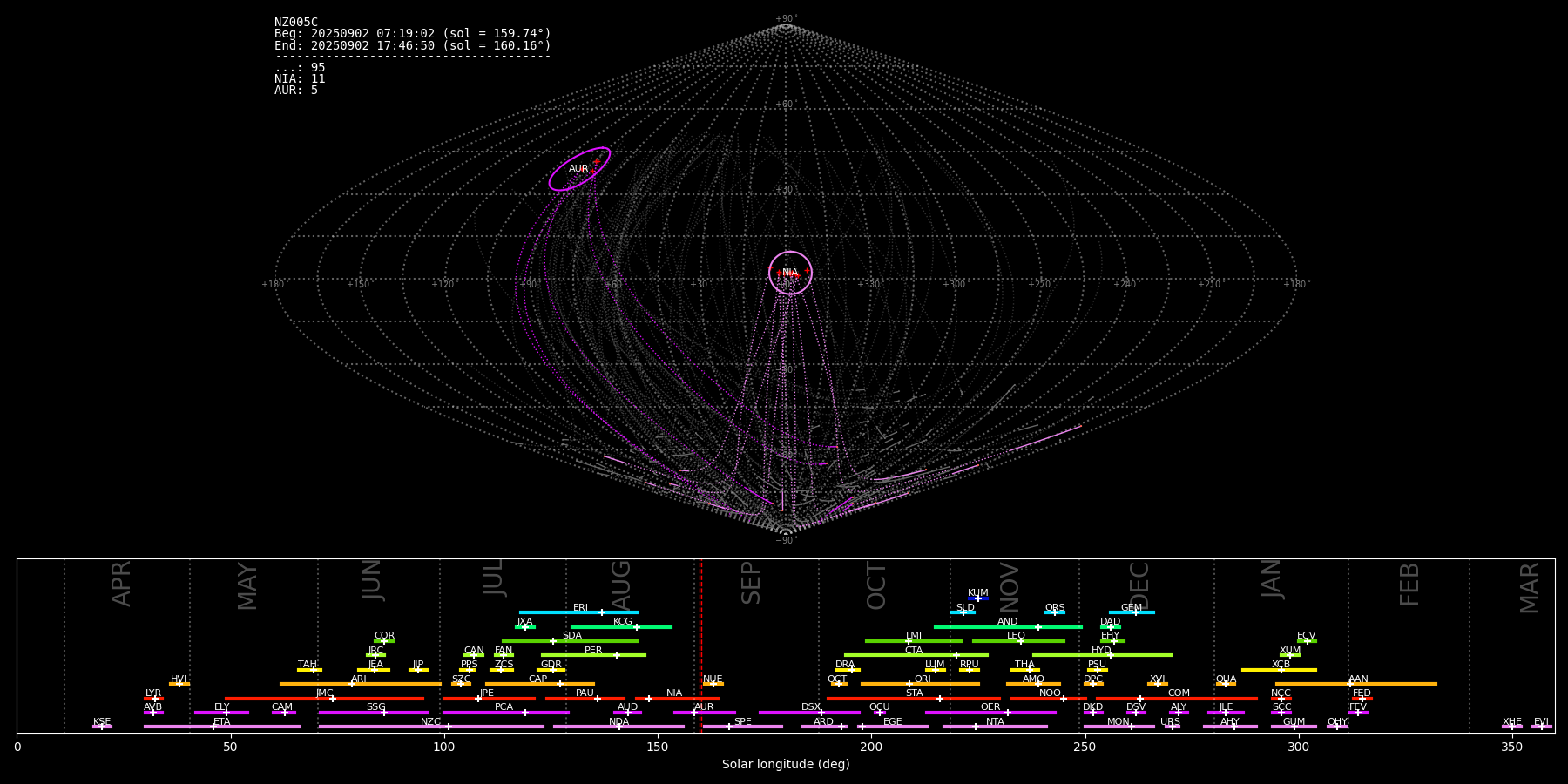Click the XCB shower label

[x=1281, y=665]
